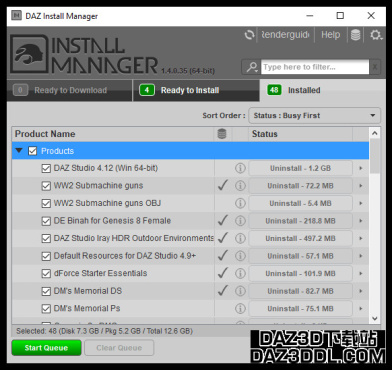Open the Help menu
Viewport: 392px width, 370px height.
pyautogui.click(x=330, y=35)
